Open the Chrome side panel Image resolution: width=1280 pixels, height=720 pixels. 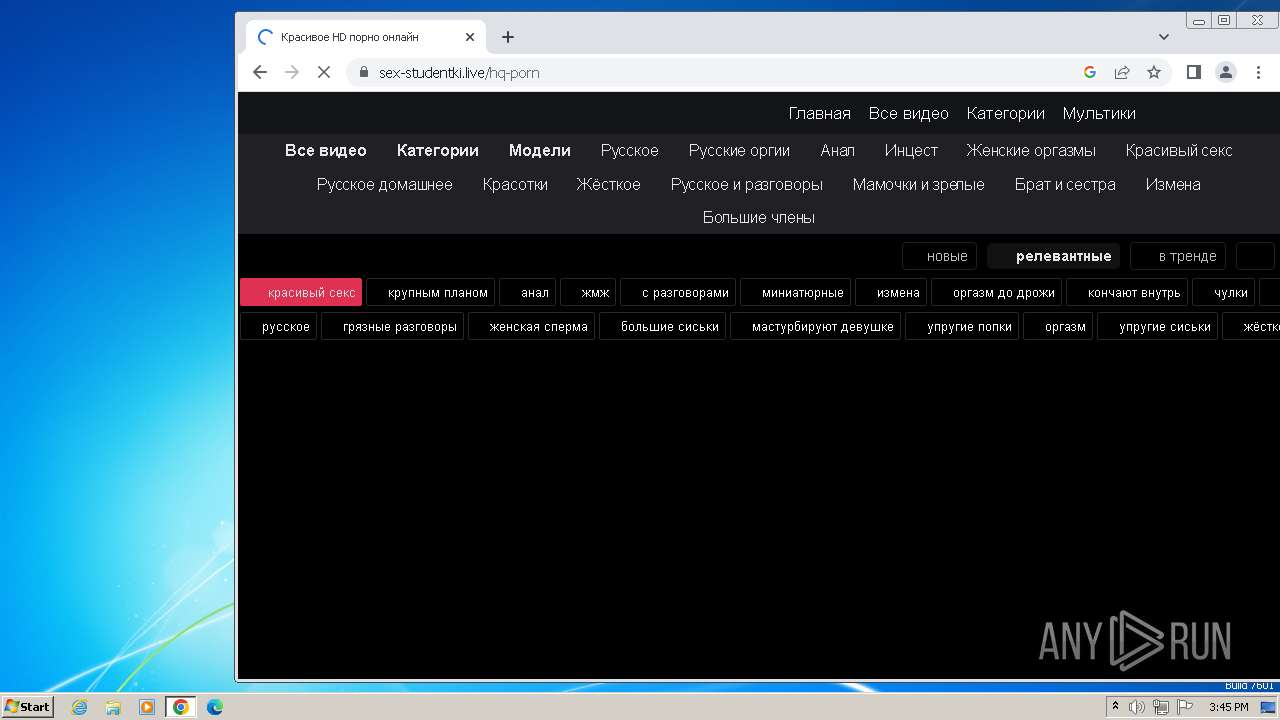coord(1193,72)
